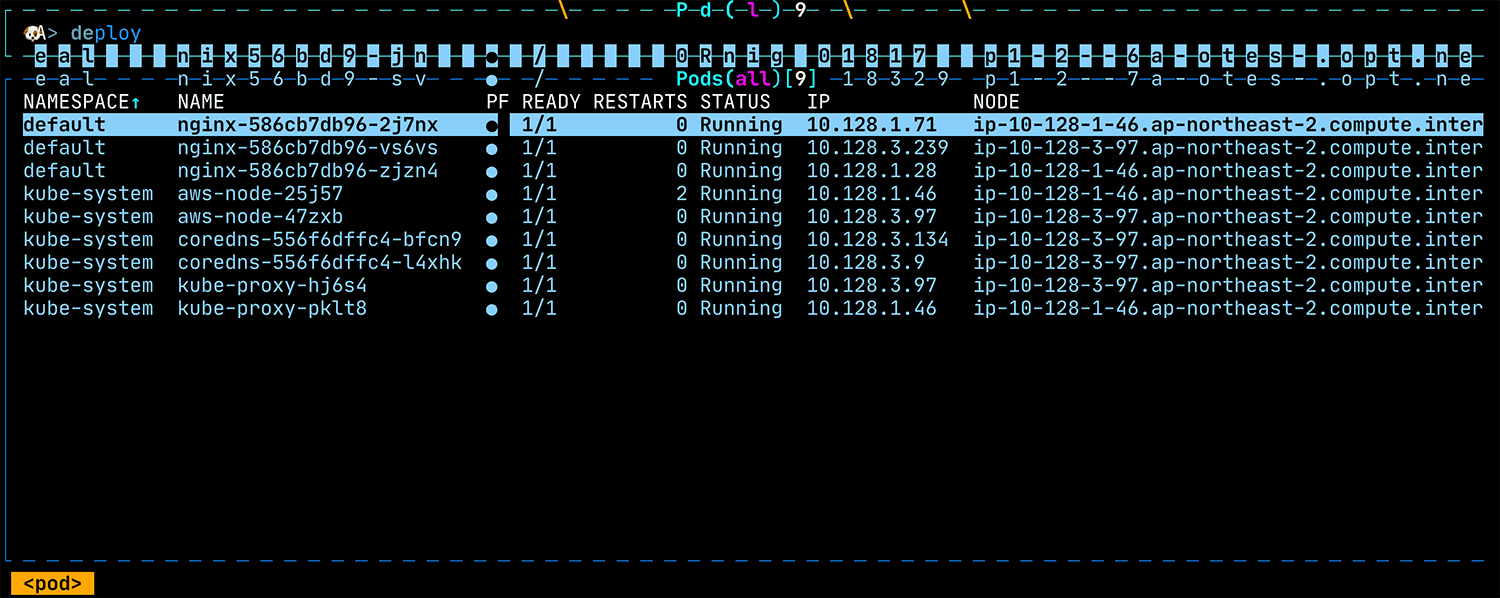Click the PF dot for coredns-556f6dffc4-l4xhk
1500x598 pixels.
(491, 264)
